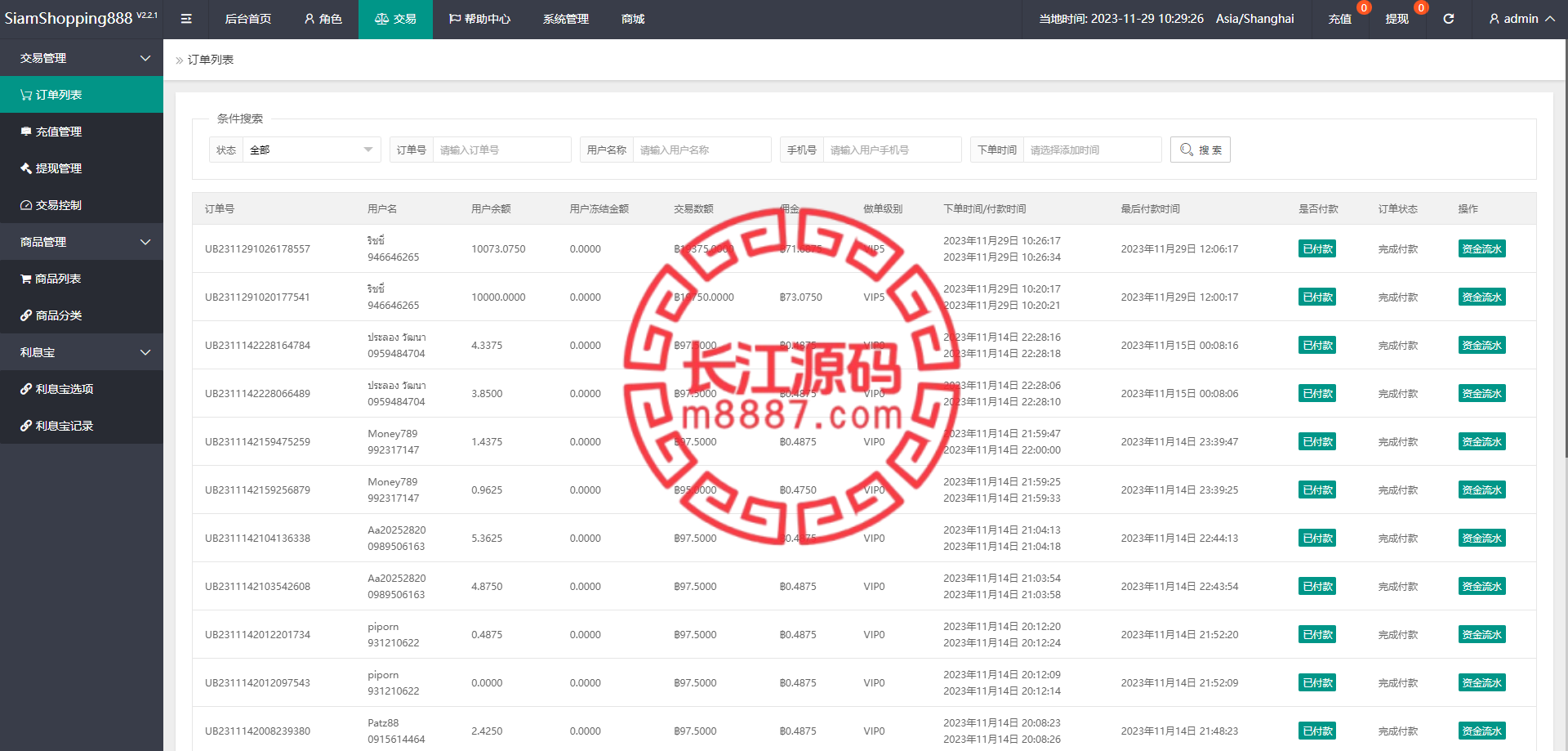Click the 订单列表 breadcrumb
The image size is (1568, 751).
click(211, 60)
